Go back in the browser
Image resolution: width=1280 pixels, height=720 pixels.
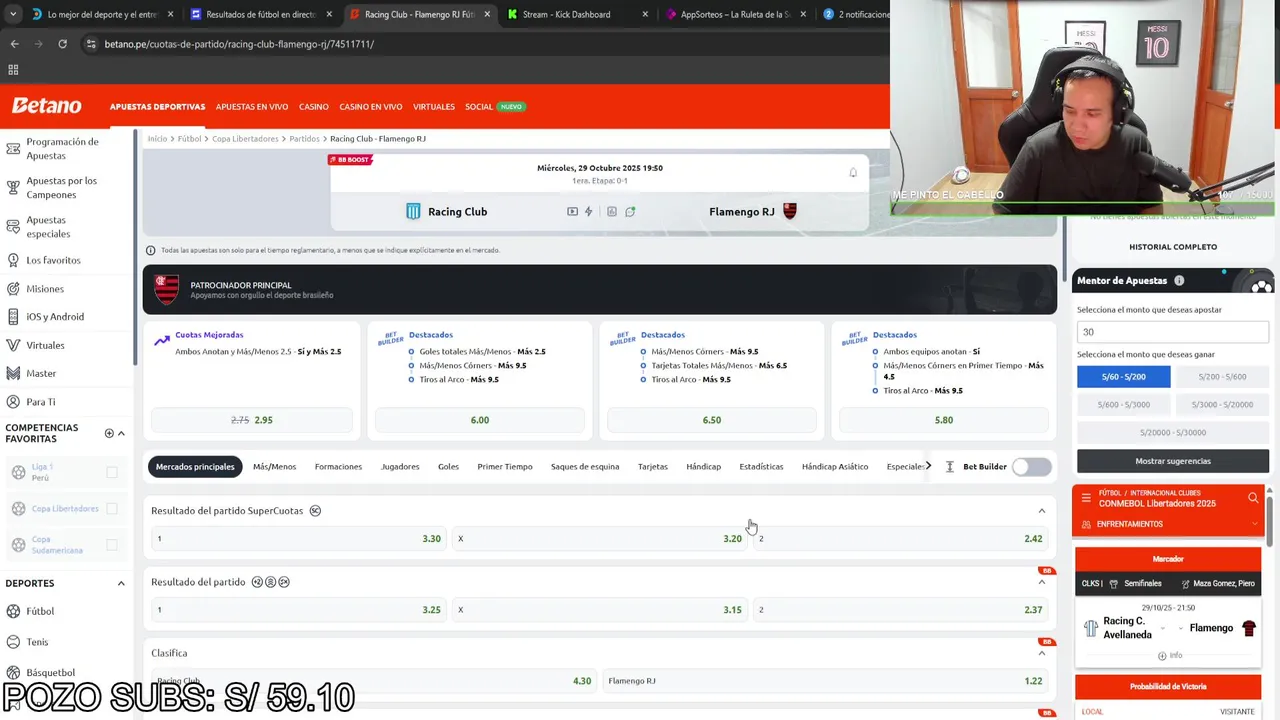coord(14,44)
